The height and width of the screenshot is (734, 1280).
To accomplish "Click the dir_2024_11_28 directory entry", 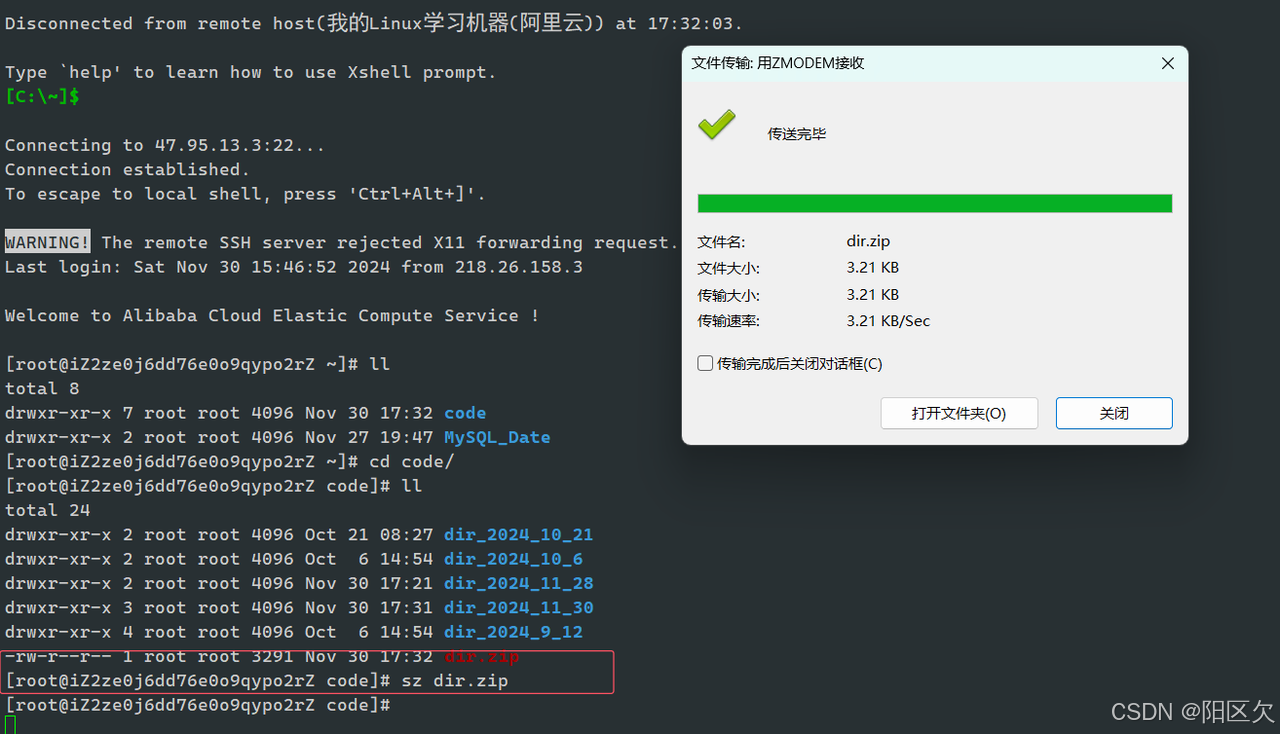I will pos(519,583).
